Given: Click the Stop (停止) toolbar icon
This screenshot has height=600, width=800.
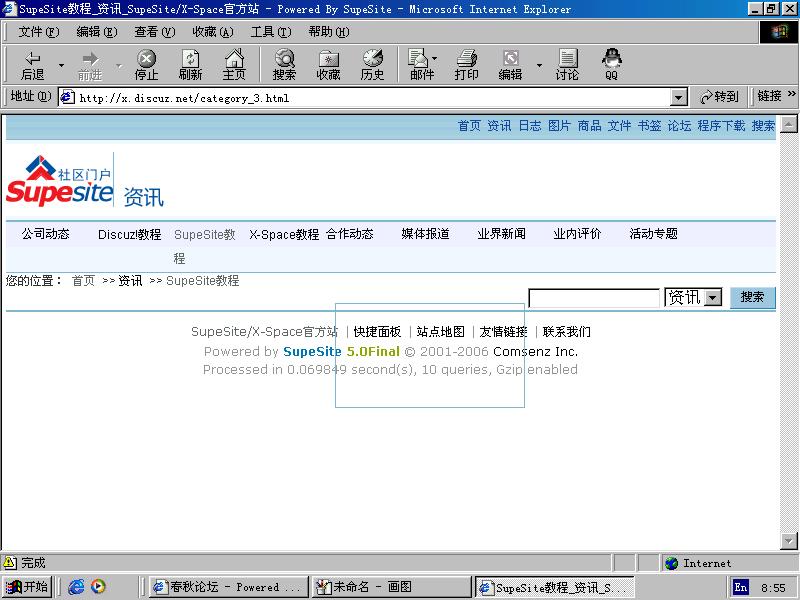Looking at the screenshot, I should 146,64.
